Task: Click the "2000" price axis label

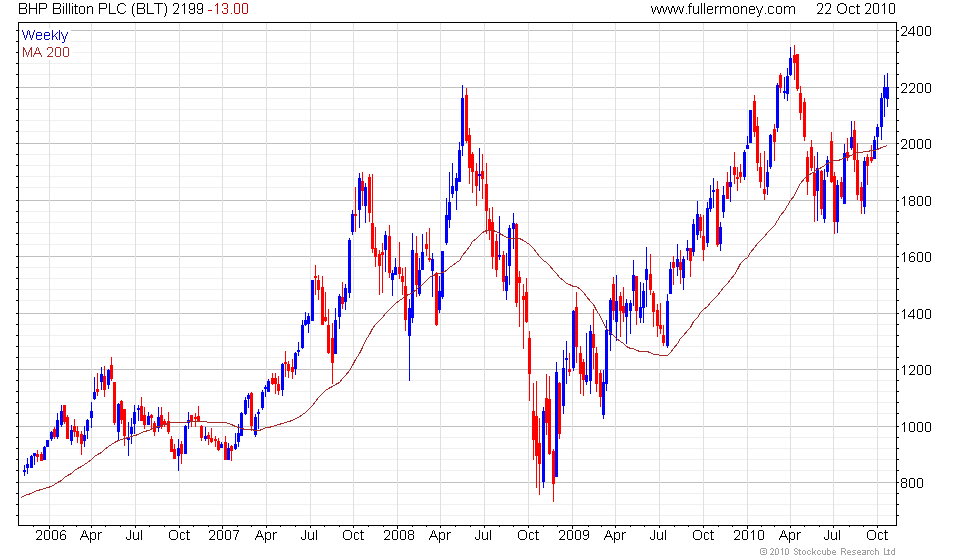Action: [x=916, y=144]
